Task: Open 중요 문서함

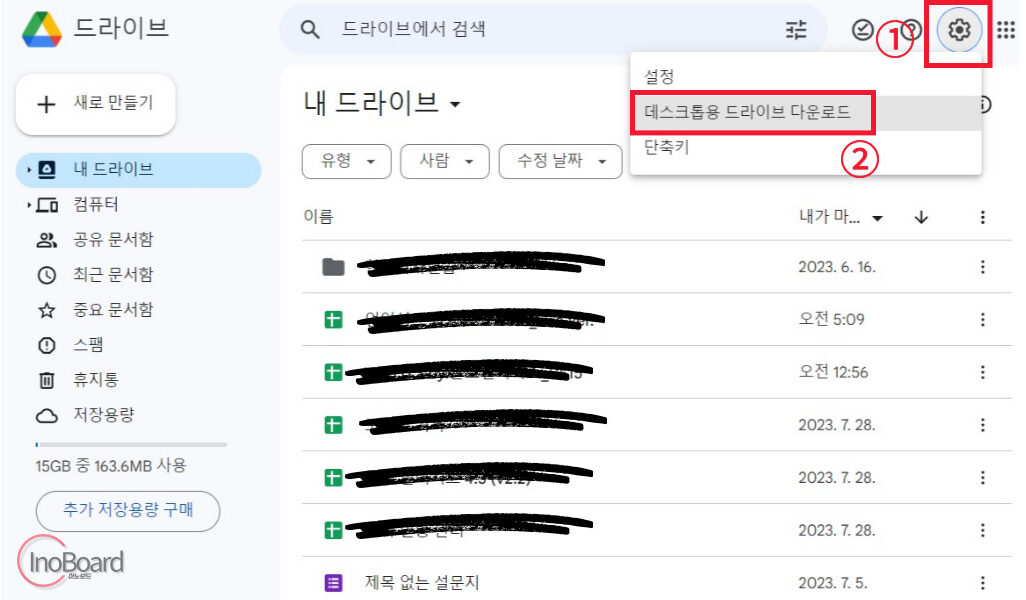Action: point(113,309)
